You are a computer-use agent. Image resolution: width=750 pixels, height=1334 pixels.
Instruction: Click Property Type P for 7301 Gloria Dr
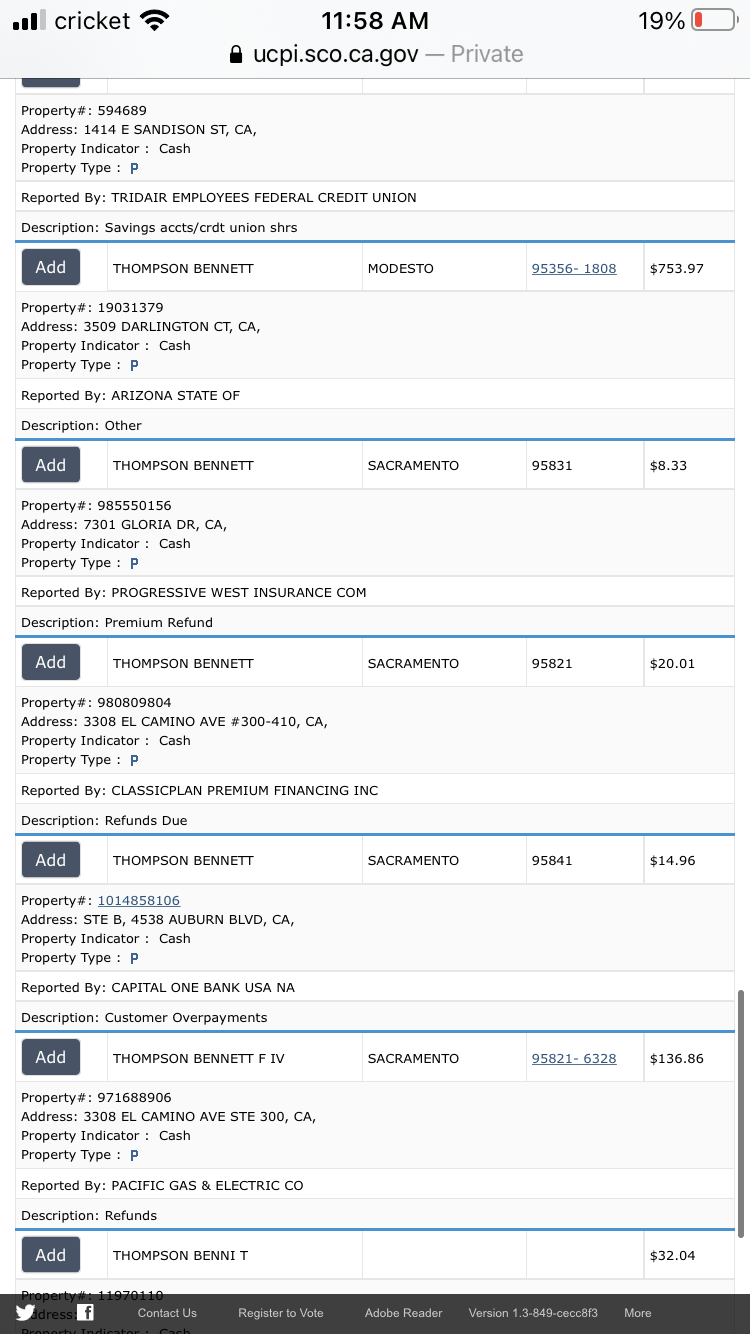[134, 563]
